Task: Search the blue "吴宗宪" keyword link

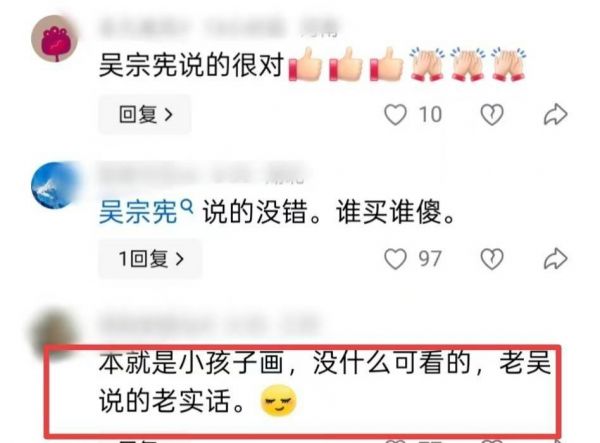Action: (138, 212)
